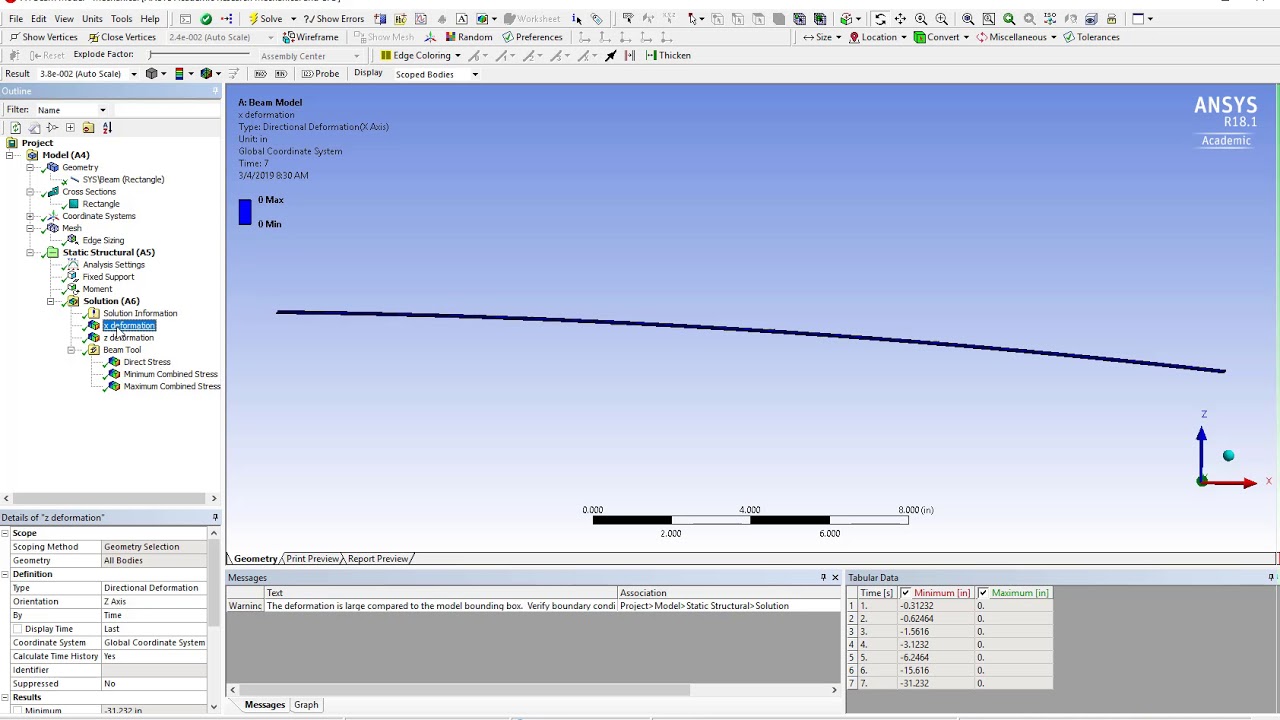Open the Edit menu
The height and width of the screenshot is (720, 1280).
point(38,19)
